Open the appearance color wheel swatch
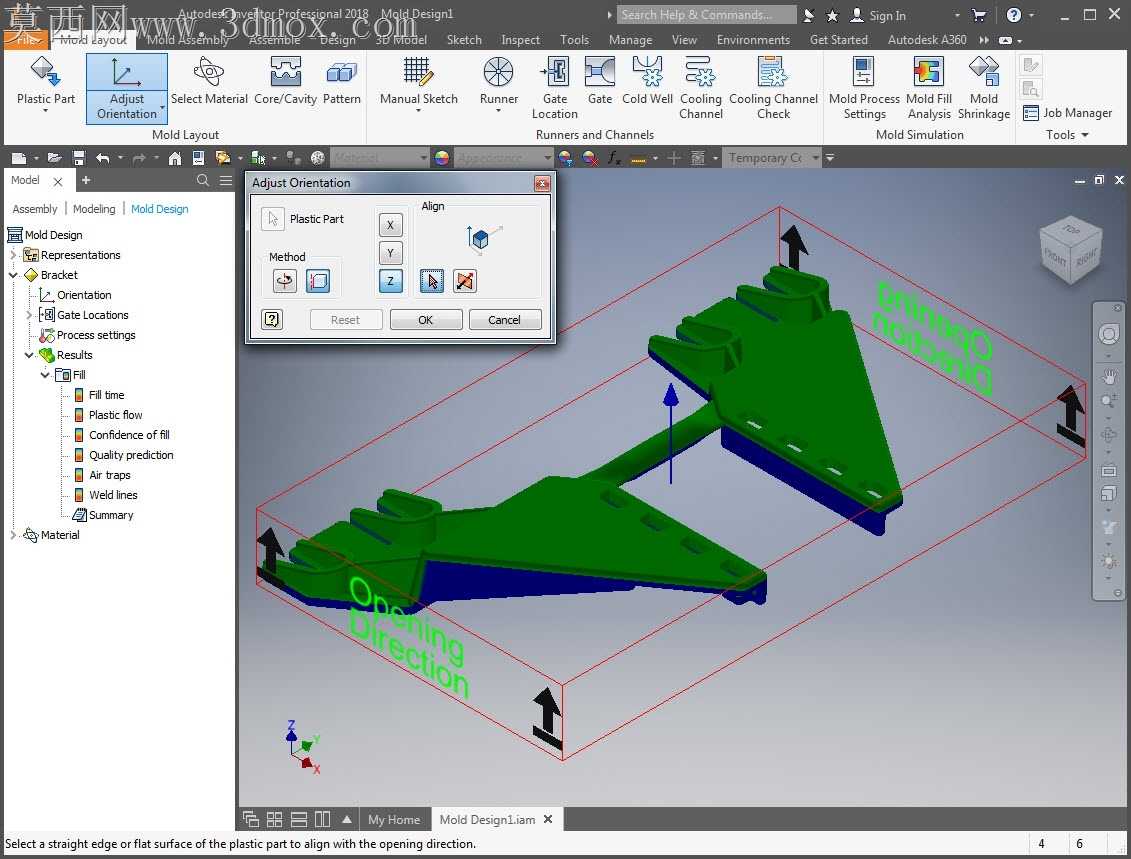This screenshot has width=1131, height=859. (x=442, y=157)
